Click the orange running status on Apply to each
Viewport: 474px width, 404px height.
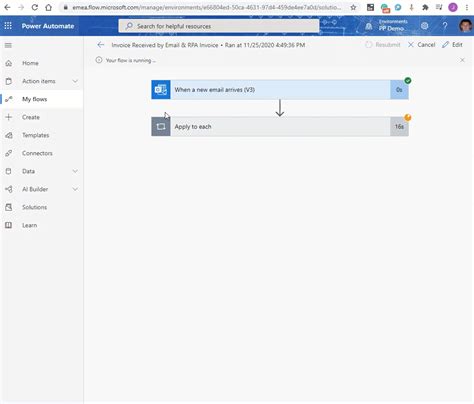coord(408,117)
